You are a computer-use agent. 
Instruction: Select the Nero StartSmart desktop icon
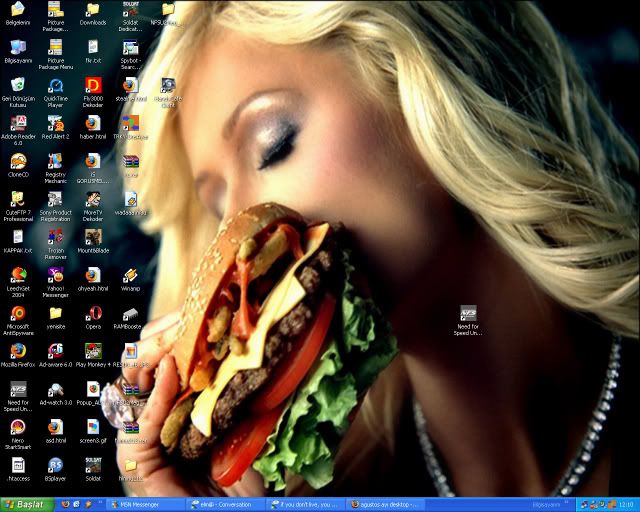18,427
